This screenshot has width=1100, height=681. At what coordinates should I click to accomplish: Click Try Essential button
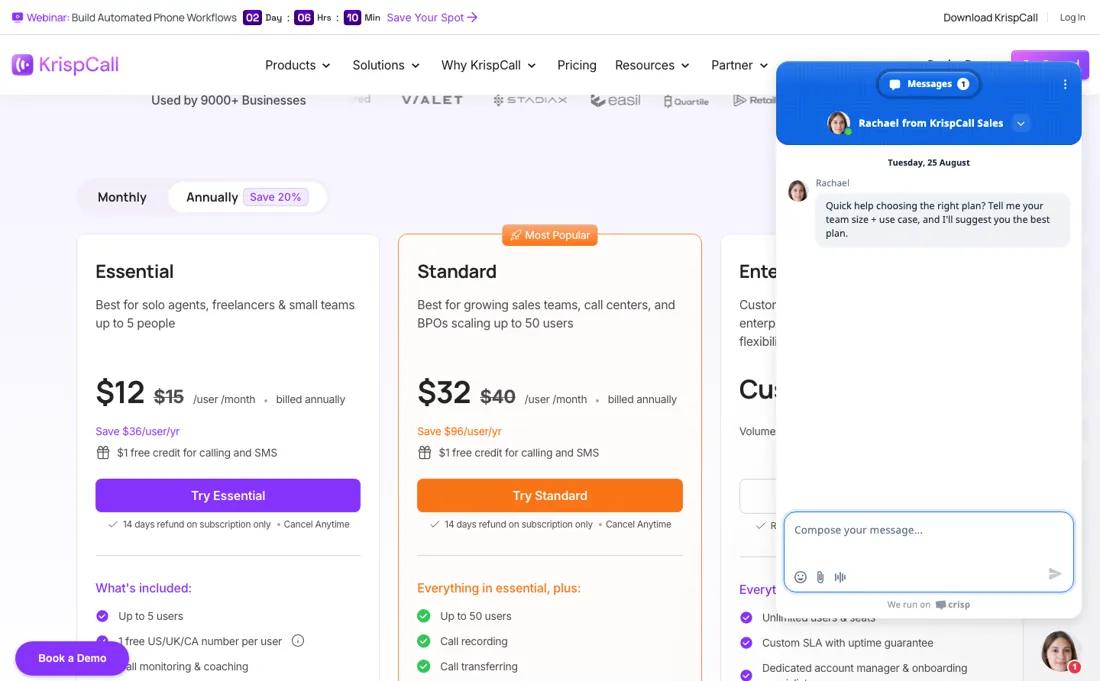(x=228, y=495)
